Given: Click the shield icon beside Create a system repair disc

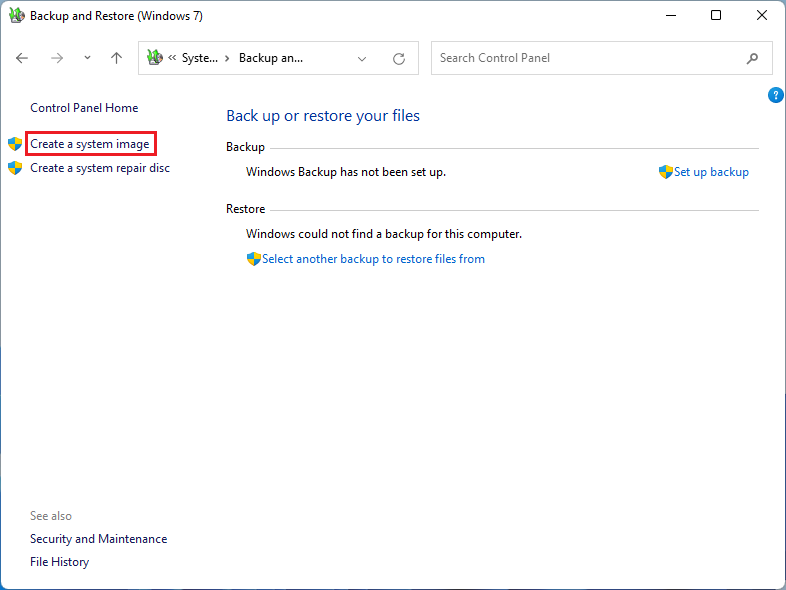Looking at the screenshot, I should pos(15,168).
